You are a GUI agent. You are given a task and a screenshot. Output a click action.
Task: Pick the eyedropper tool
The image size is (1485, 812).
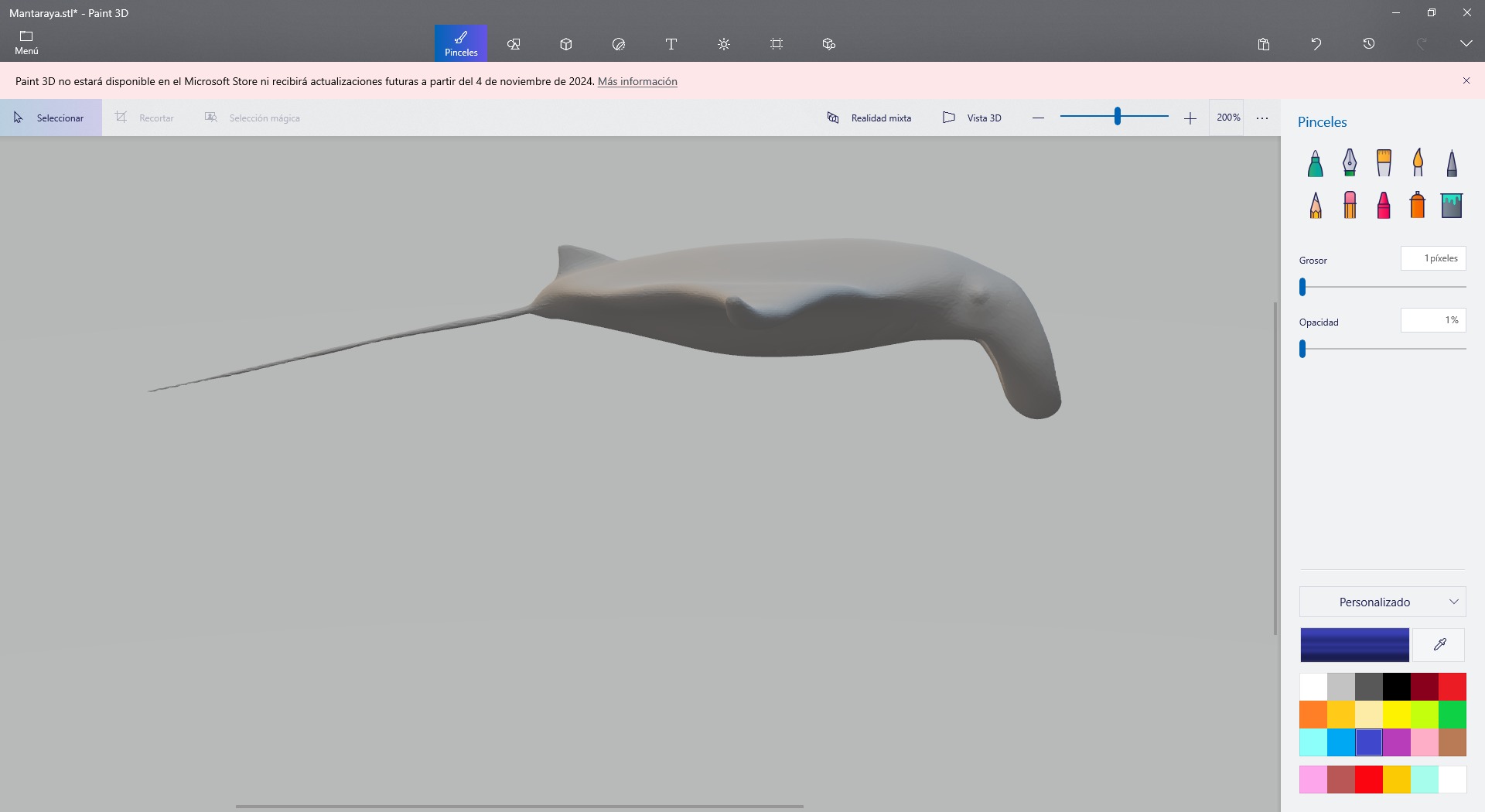[1439, 645]
